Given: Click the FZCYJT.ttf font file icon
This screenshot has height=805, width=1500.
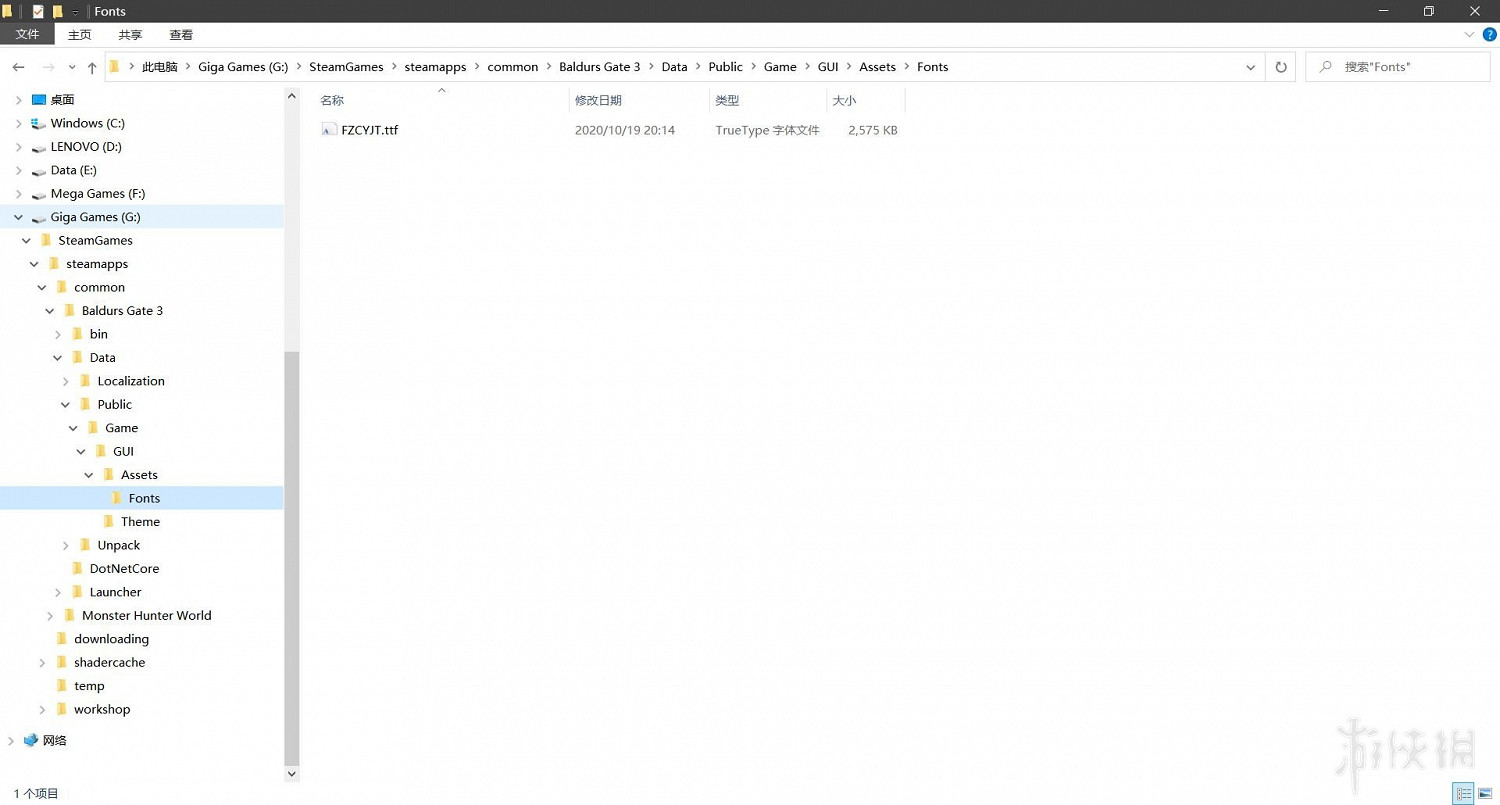Looking at the screenshot, I should click(x=329, y=130).
